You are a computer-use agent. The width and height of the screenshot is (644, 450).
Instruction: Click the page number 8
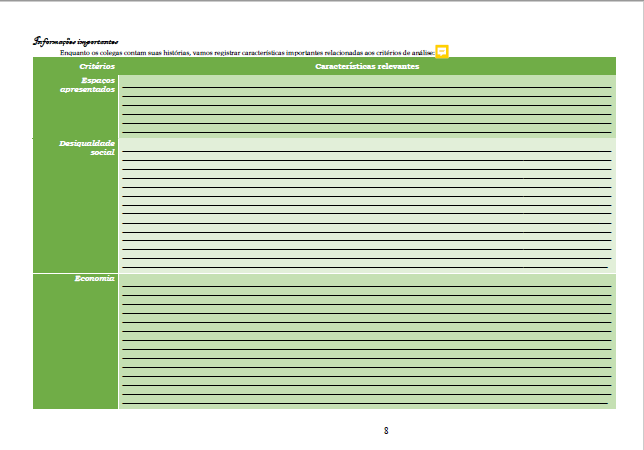point(386,430)
